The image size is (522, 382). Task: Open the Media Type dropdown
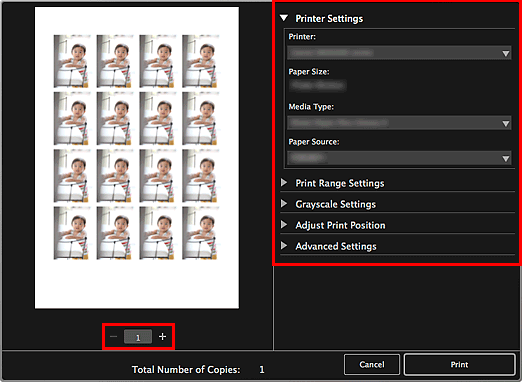[399, 123]
